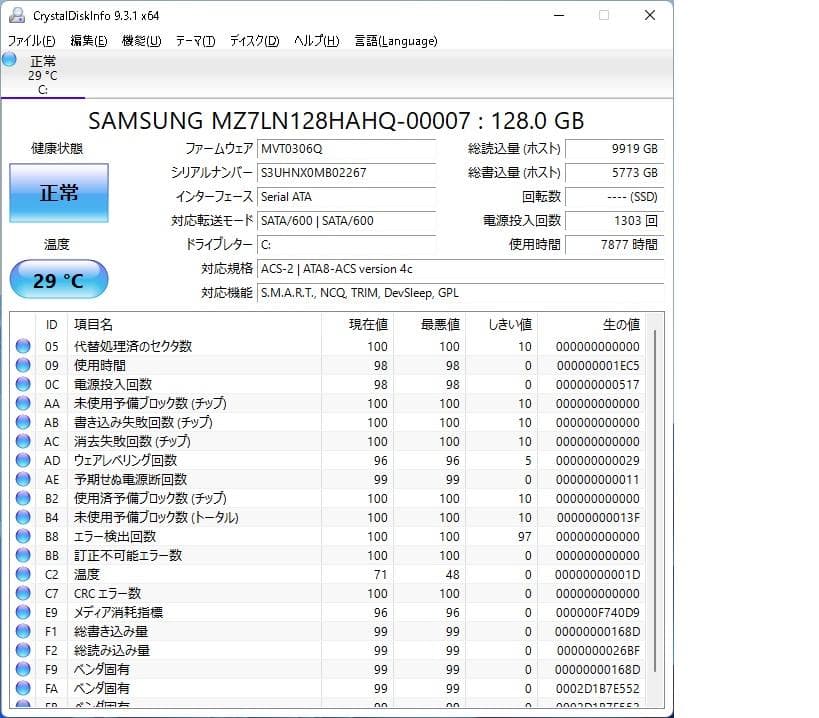Click the status indicator for CRC エラー数

click(x=22, y=593)
